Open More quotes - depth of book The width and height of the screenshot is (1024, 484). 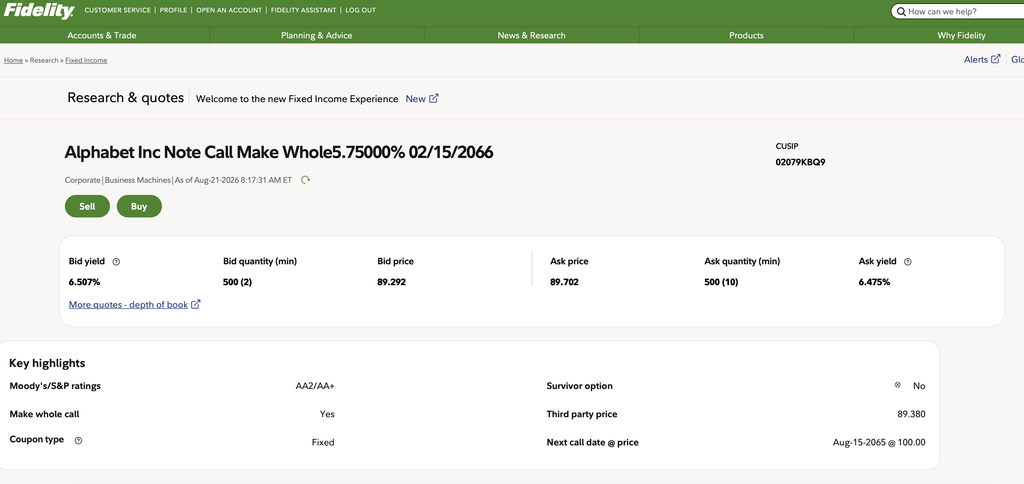pyautogui.click(x=128, y=304)
